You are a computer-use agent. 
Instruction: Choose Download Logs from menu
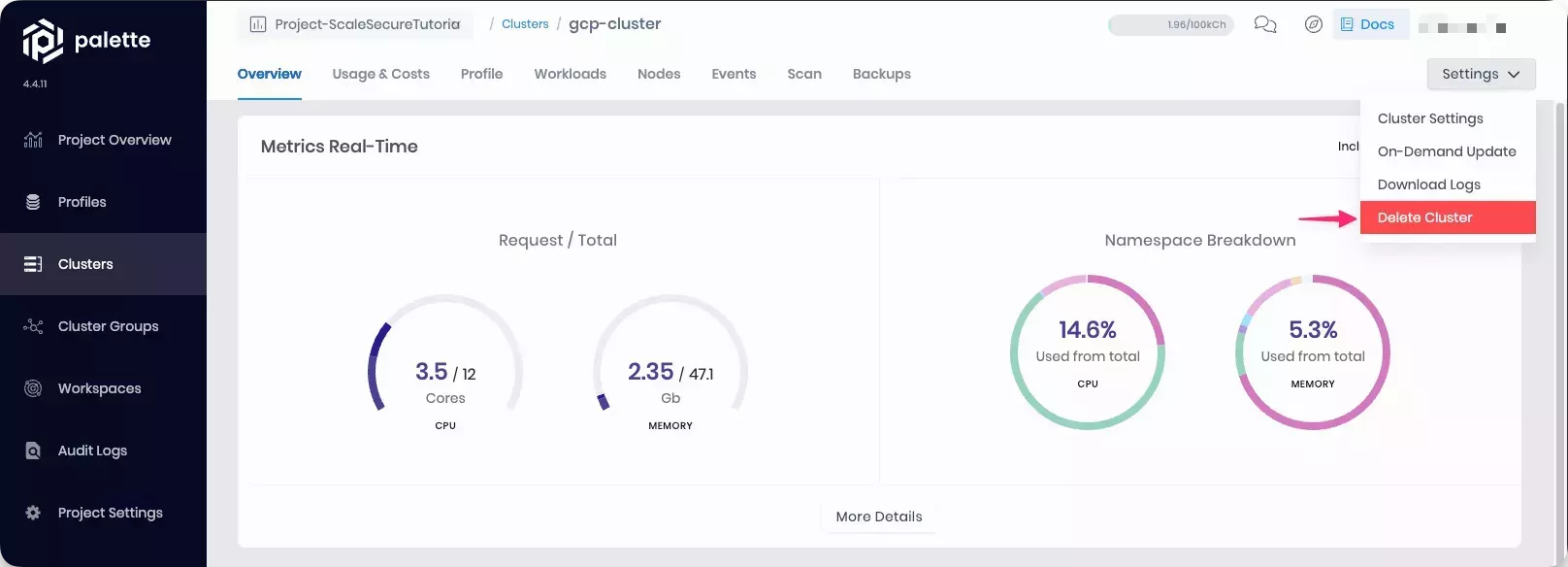[x=1448, y=184]
